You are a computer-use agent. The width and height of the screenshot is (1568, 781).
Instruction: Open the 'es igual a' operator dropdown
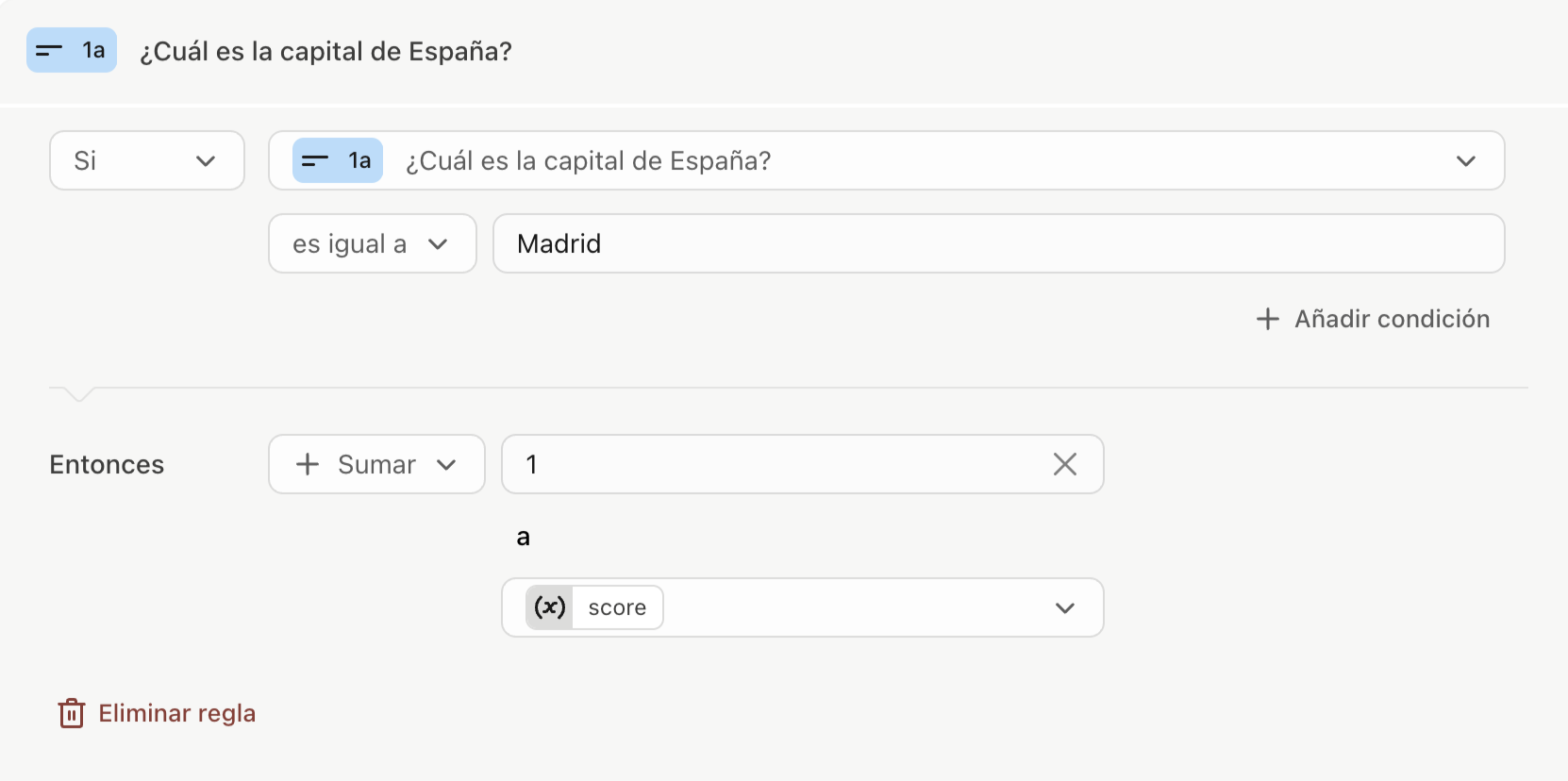(373, 243)
